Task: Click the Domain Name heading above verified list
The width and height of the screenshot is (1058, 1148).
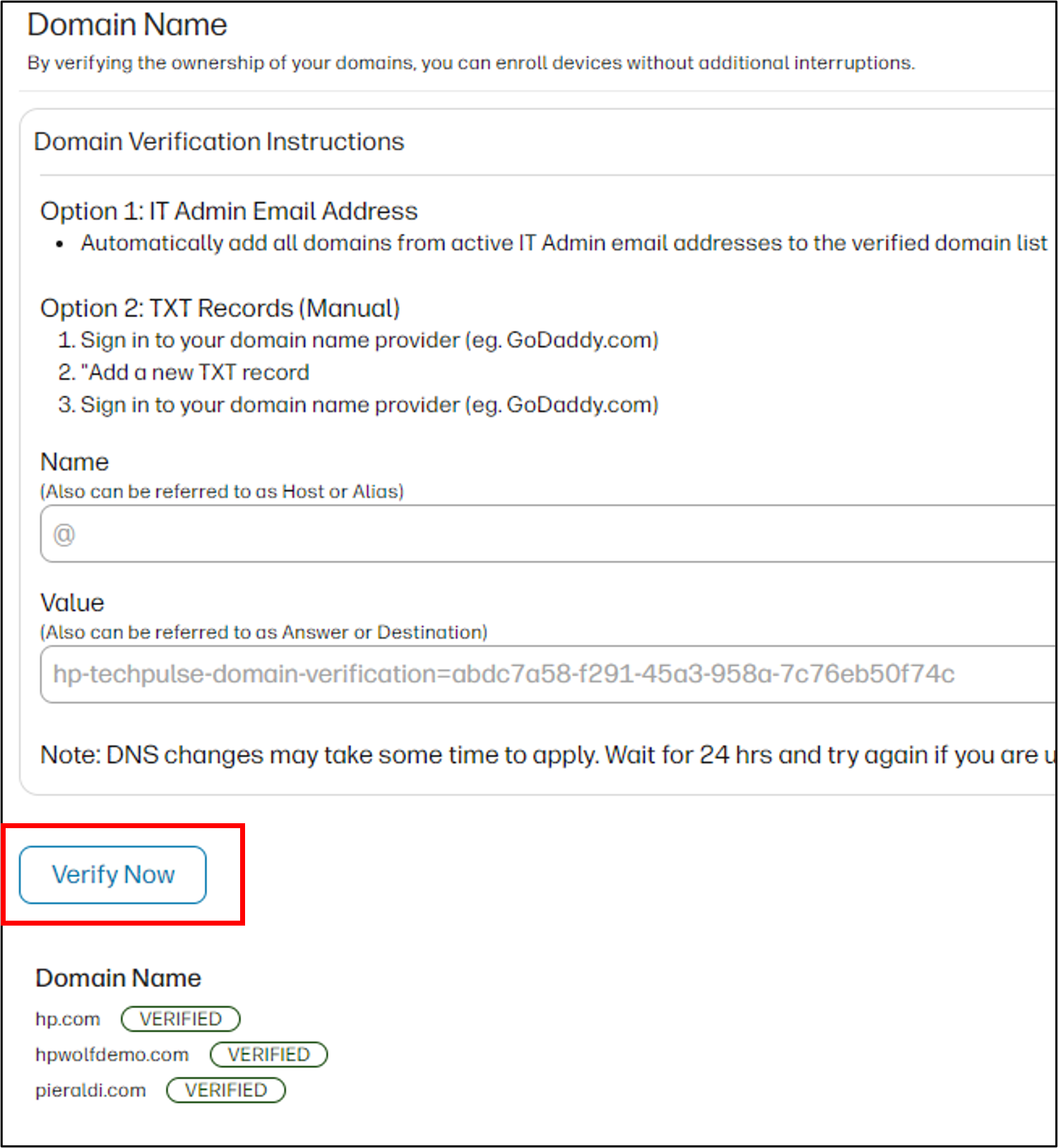Action: coord(119,978)
